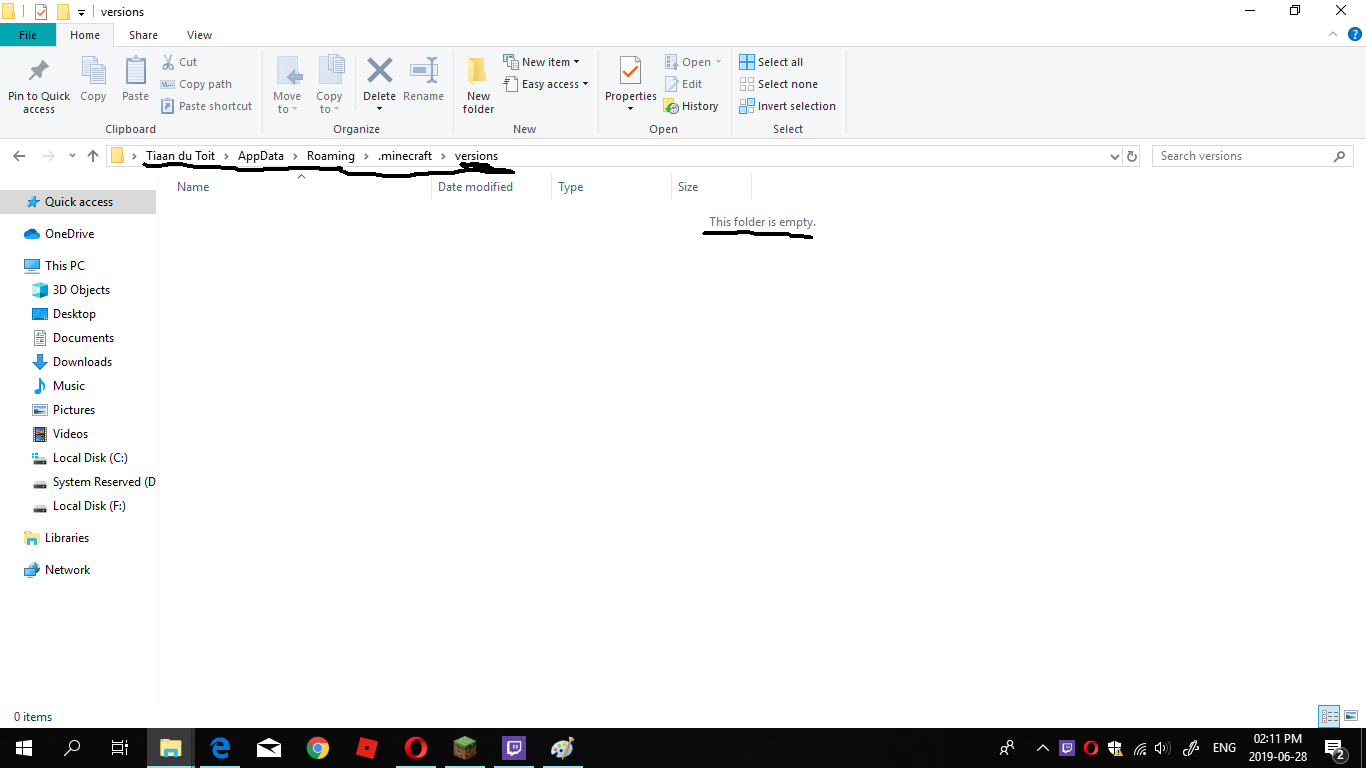This screenshot has width=1366, height=768.
Task: Select Quick access in sidebar
Action: pos(78,202)
